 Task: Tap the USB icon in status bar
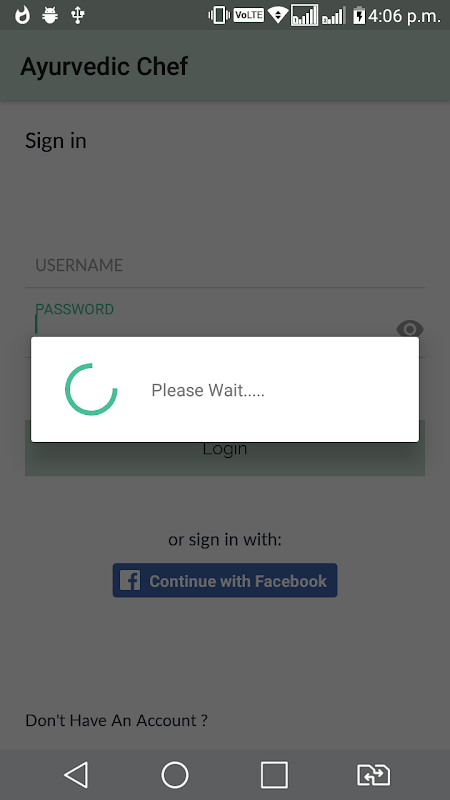pos(78,15)
